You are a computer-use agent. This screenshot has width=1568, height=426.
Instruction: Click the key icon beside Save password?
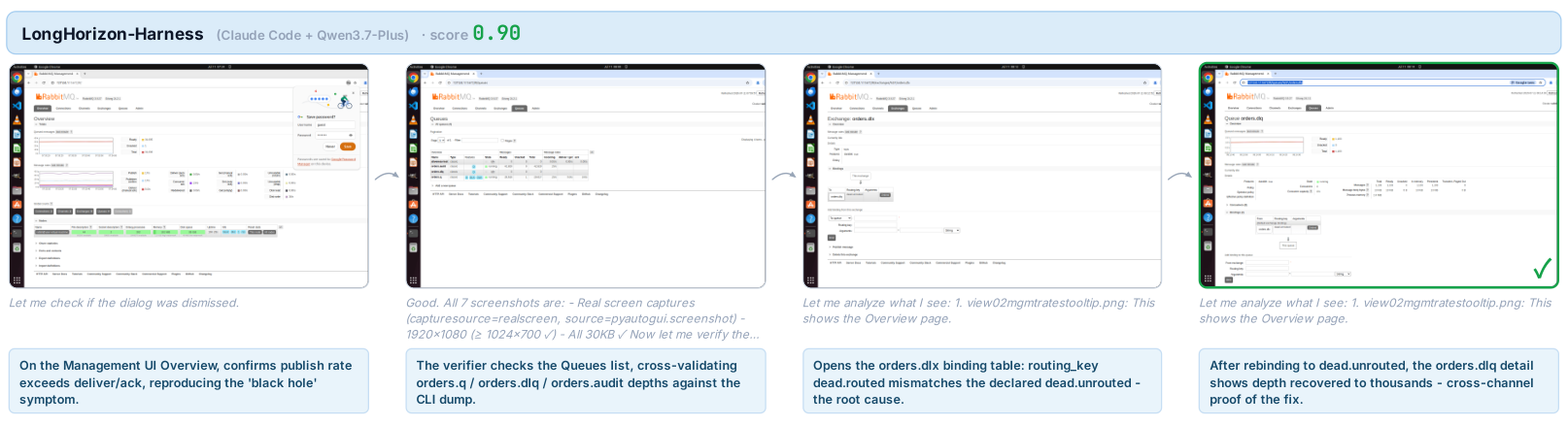pos(299,116)
